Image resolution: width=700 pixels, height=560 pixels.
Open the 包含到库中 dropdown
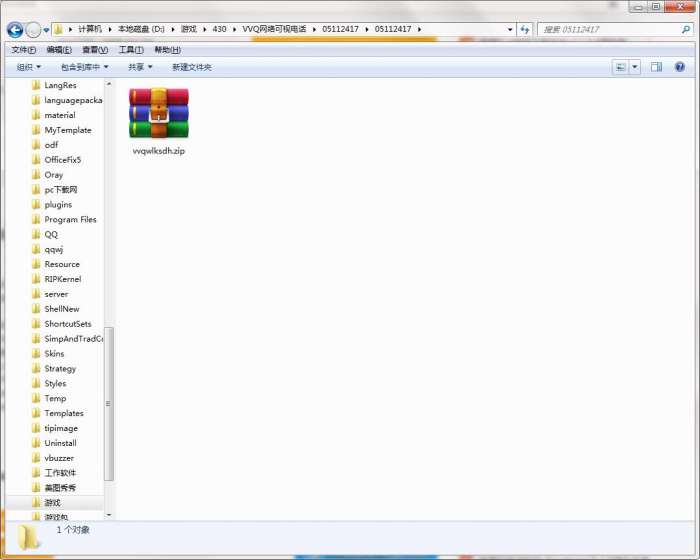click(84, 67)
